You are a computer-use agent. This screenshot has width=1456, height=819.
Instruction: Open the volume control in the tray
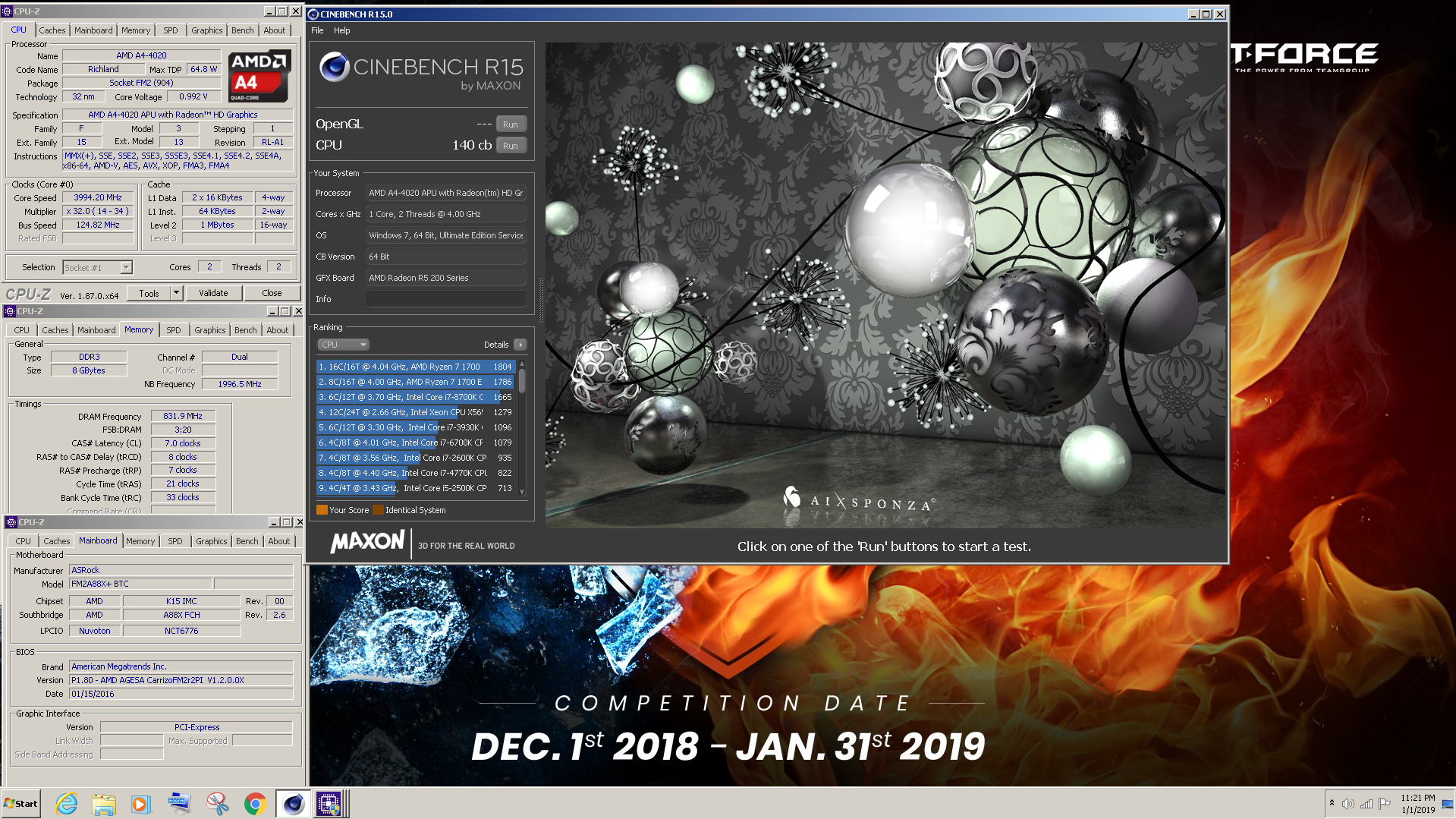1348,804
